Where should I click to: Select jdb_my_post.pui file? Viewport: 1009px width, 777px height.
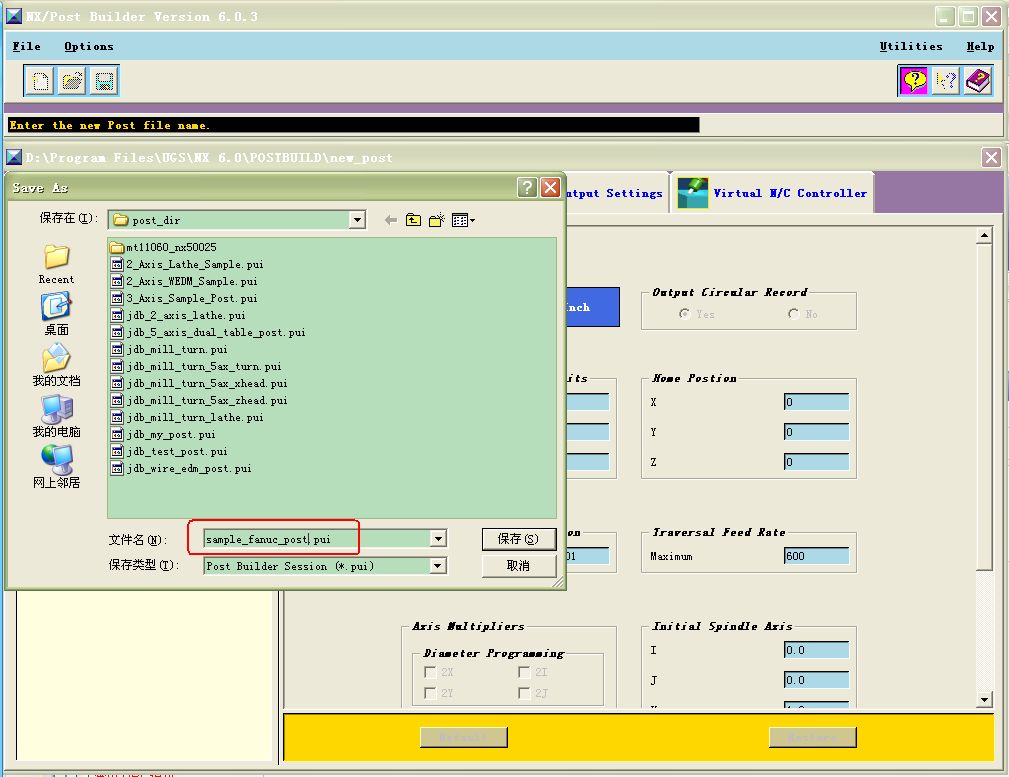[163, 435]
